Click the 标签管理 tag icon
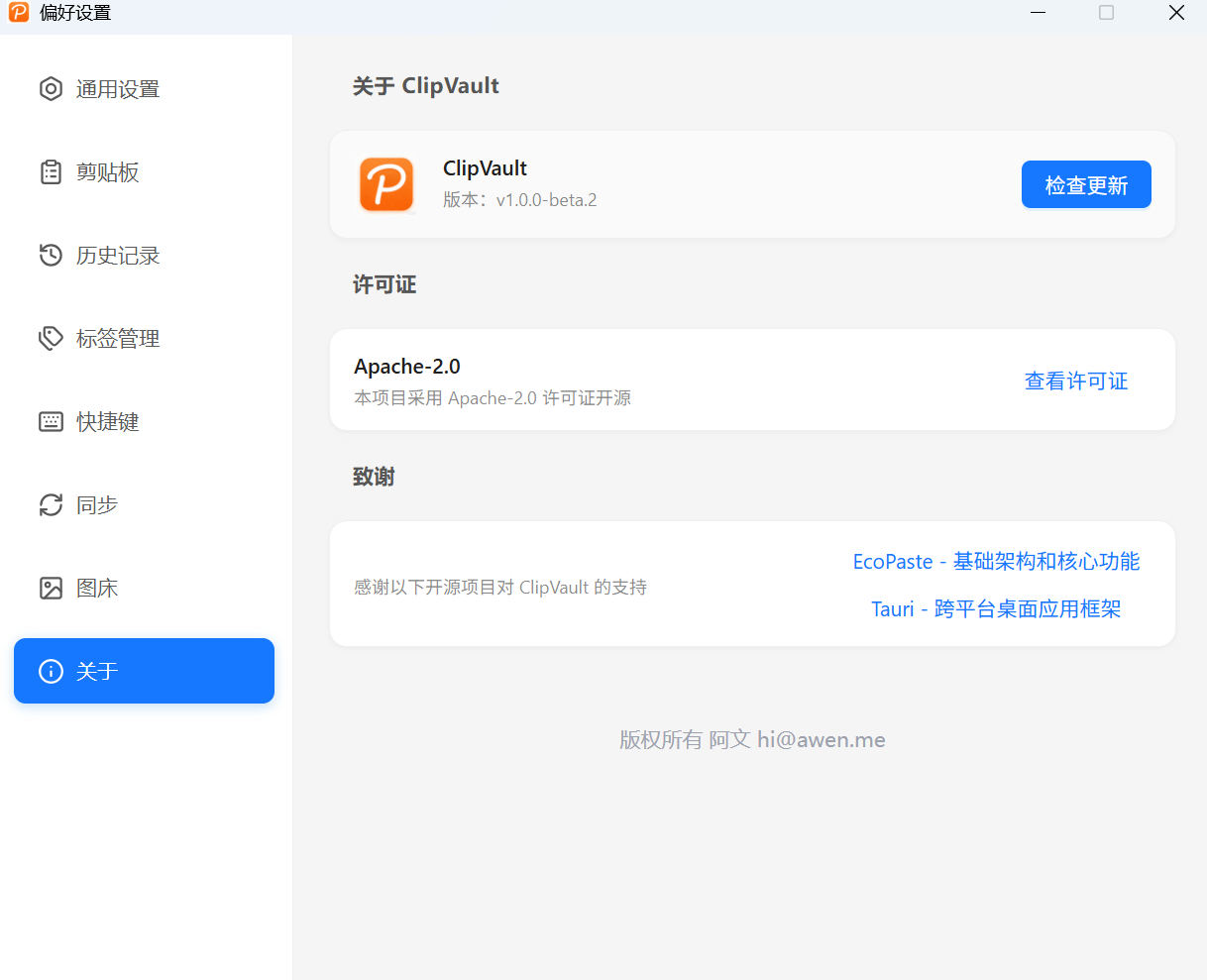The height and width of the screenshot is (980, 1207). point(51,338)
